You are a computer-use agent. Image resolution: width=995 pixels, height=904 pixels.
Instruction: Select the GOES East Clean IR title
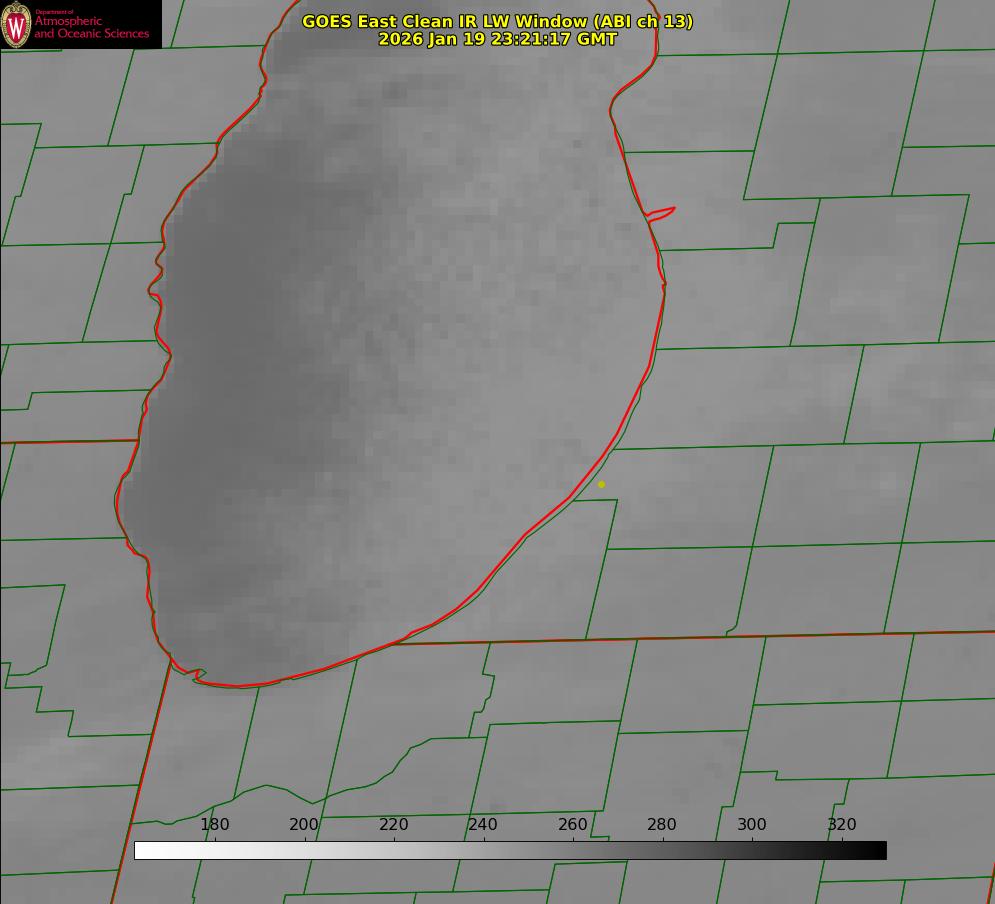click(x=497, y=21)
